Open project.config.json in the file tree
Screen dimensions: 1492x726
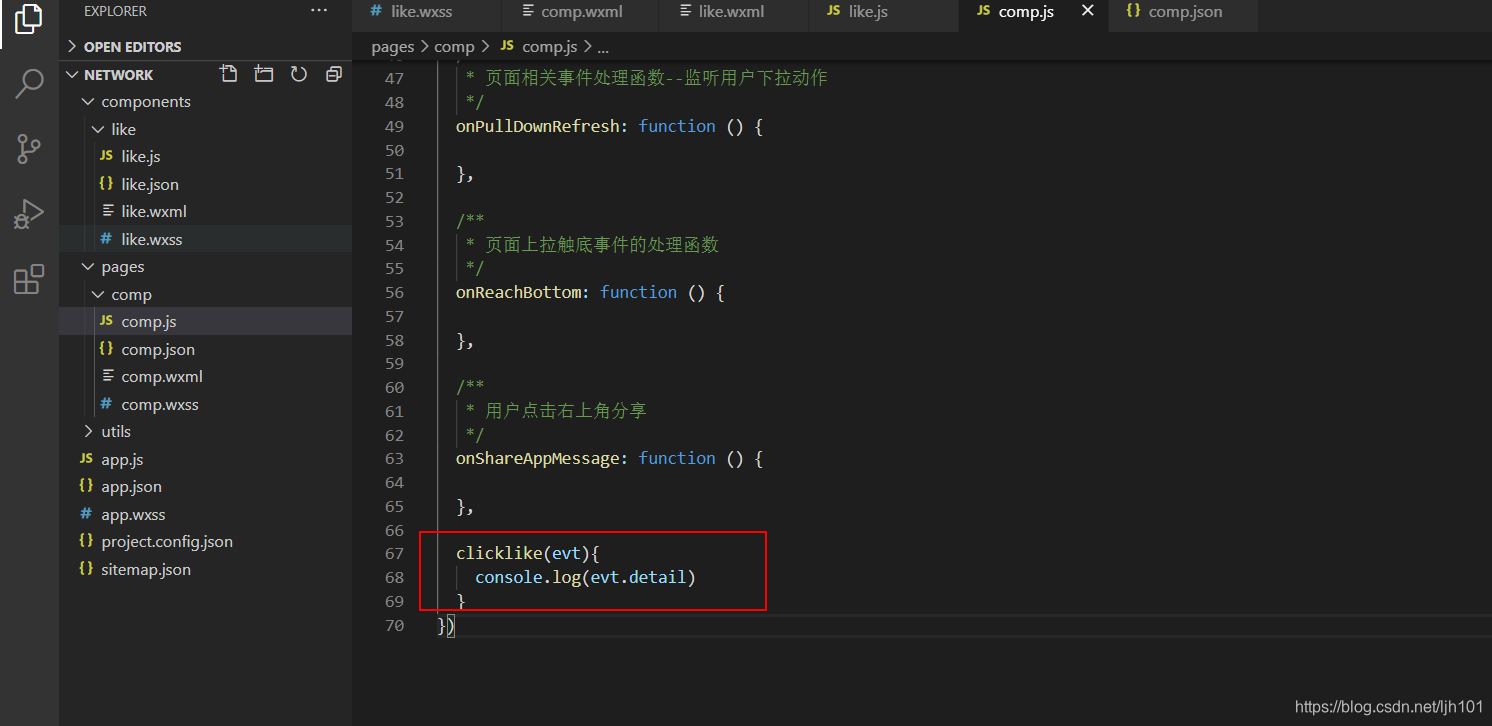pyautogui.click(x=205, y=542)
